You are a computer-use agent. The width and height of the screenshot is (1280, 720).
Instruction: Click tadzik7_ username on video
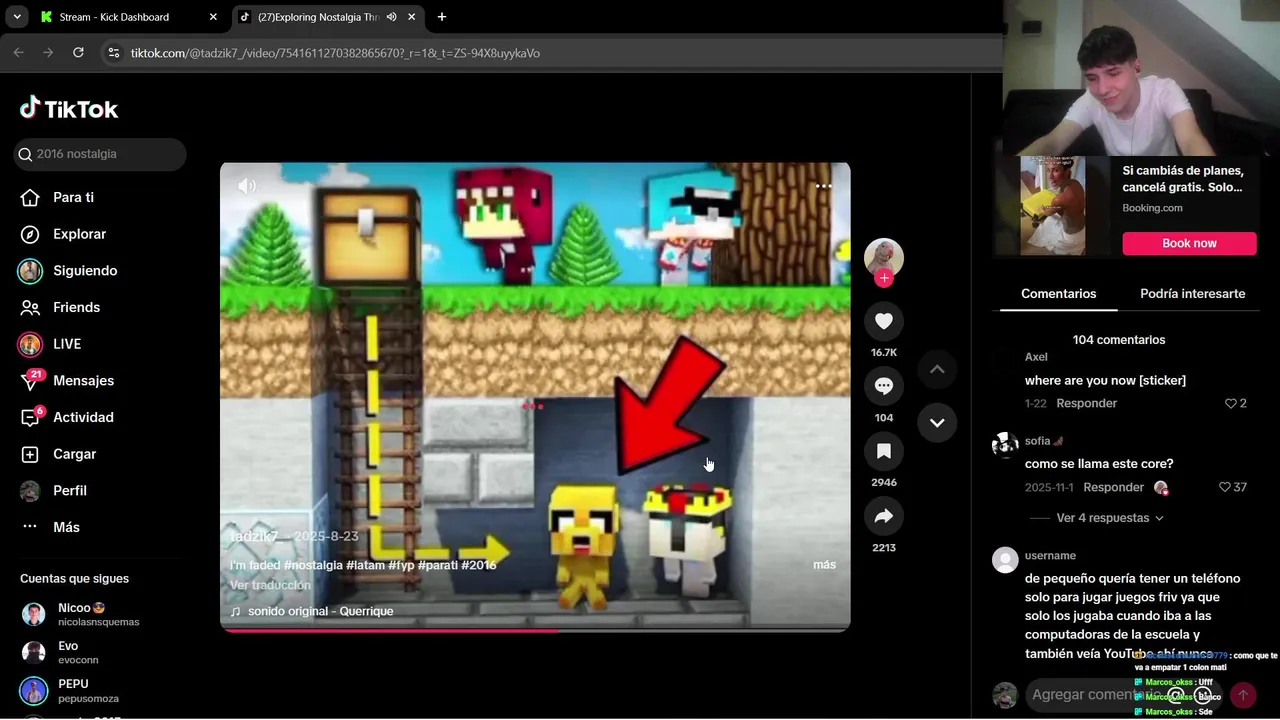(255, 537)
